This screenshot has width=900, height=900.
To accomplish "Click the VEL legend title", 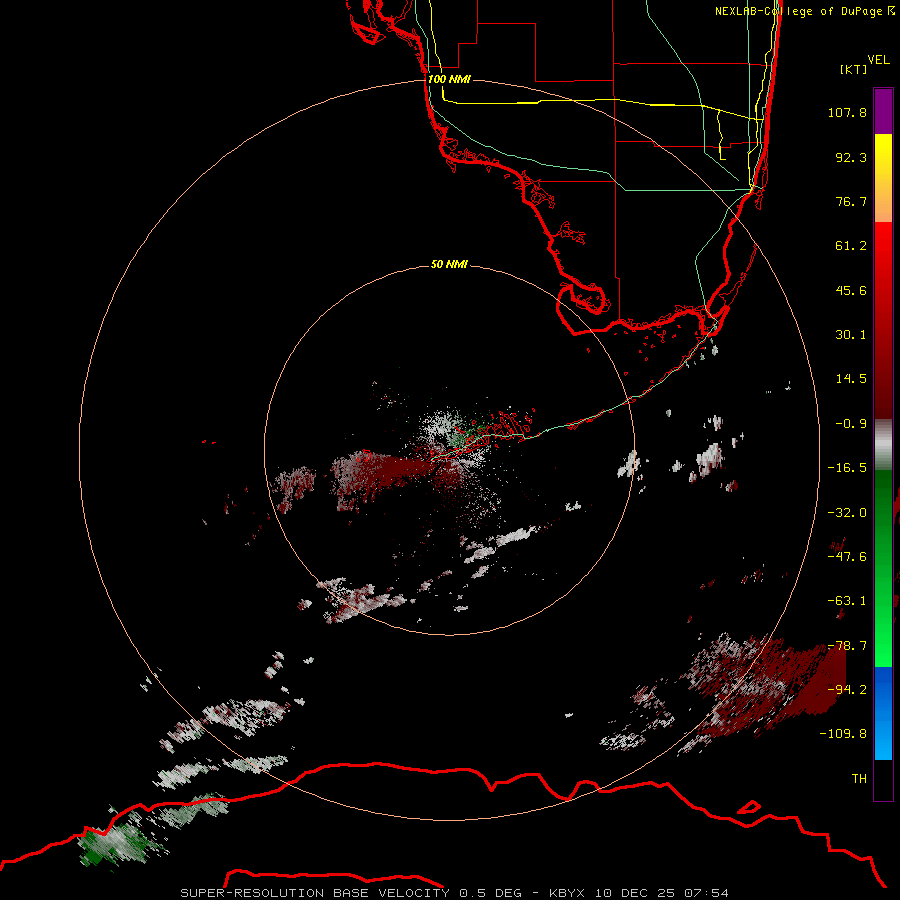I will 878,59.
